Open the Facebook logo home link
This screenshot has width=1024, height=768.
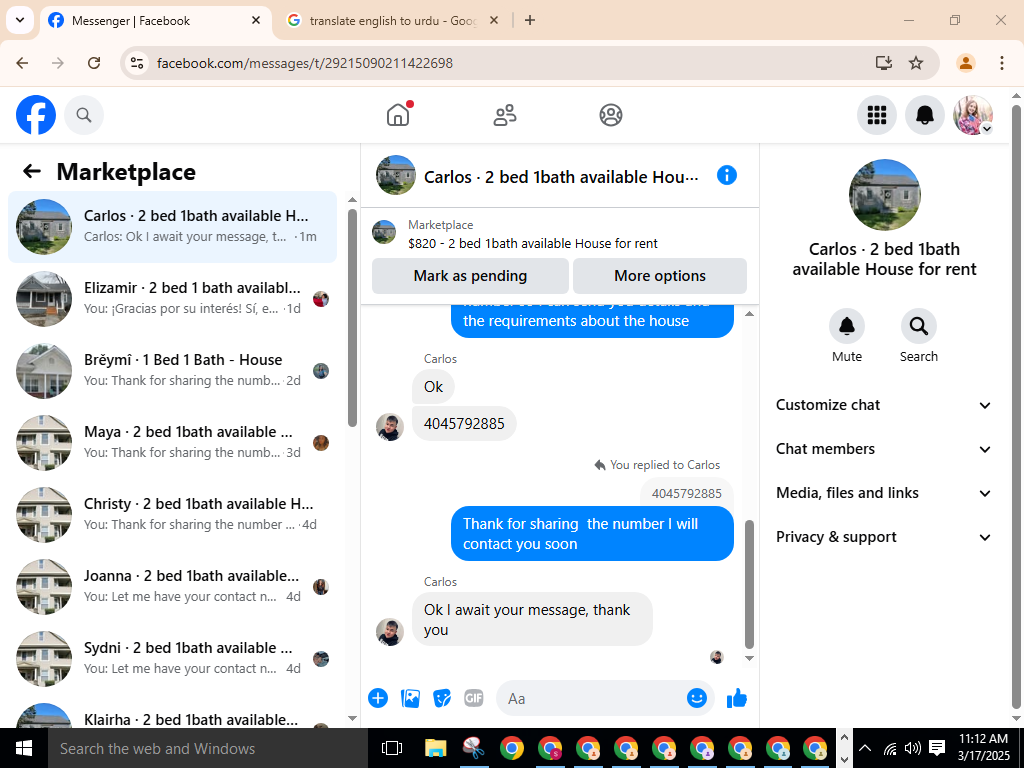click(36, 115)
